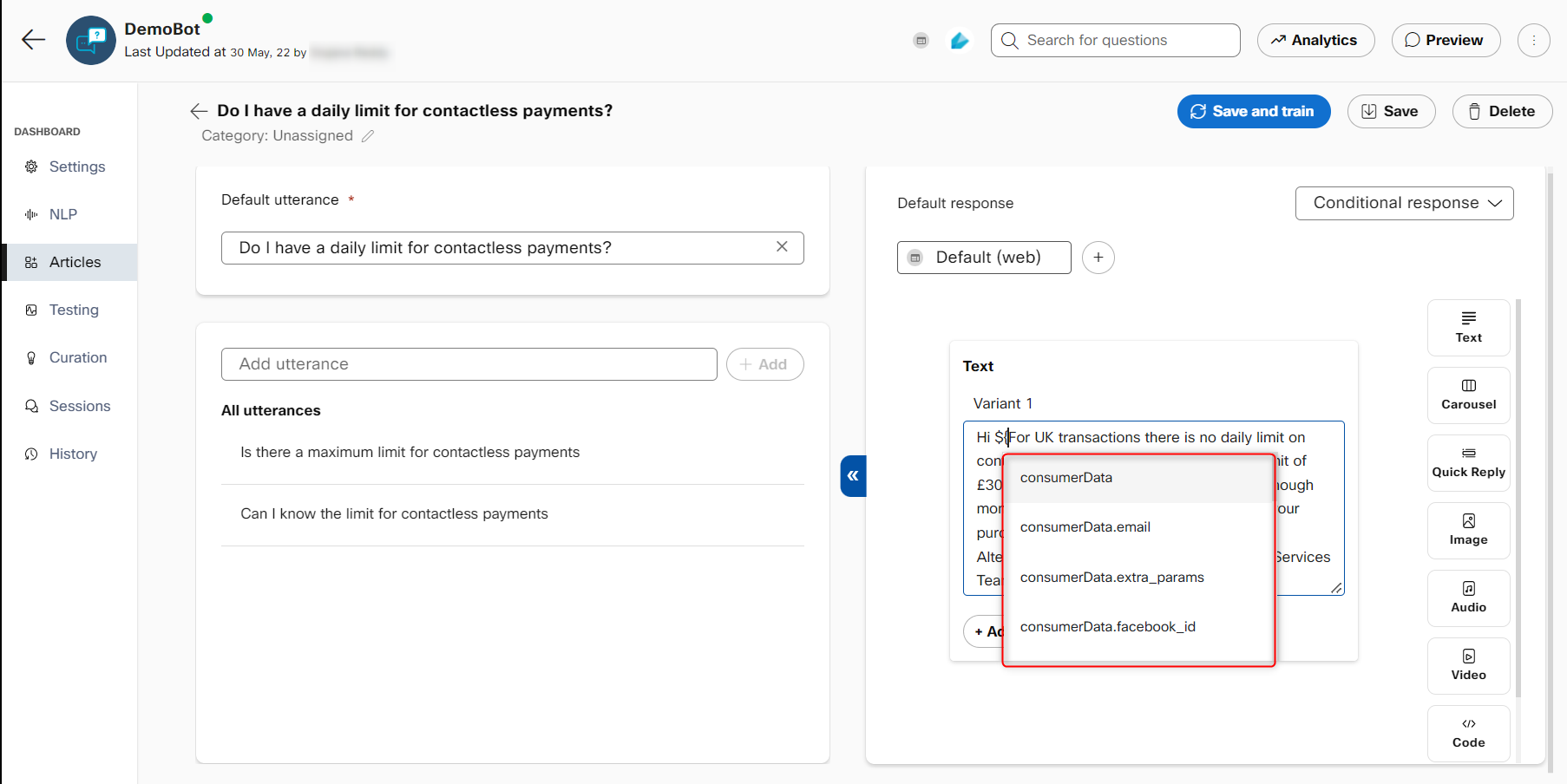Choose consumerData.extra_params suggestion
1567x784 pixels.
1138,578
